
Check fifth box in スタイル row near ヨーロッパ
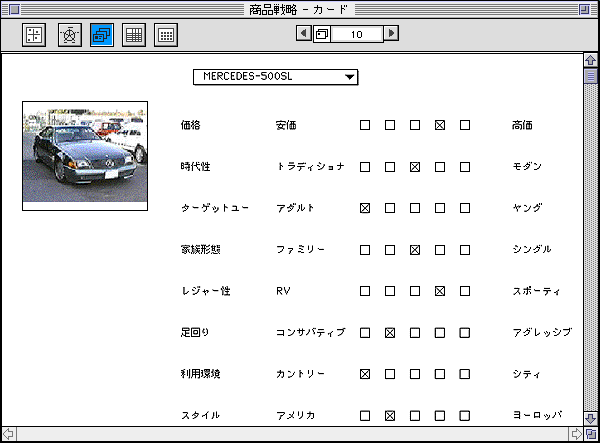click(465, 416)
